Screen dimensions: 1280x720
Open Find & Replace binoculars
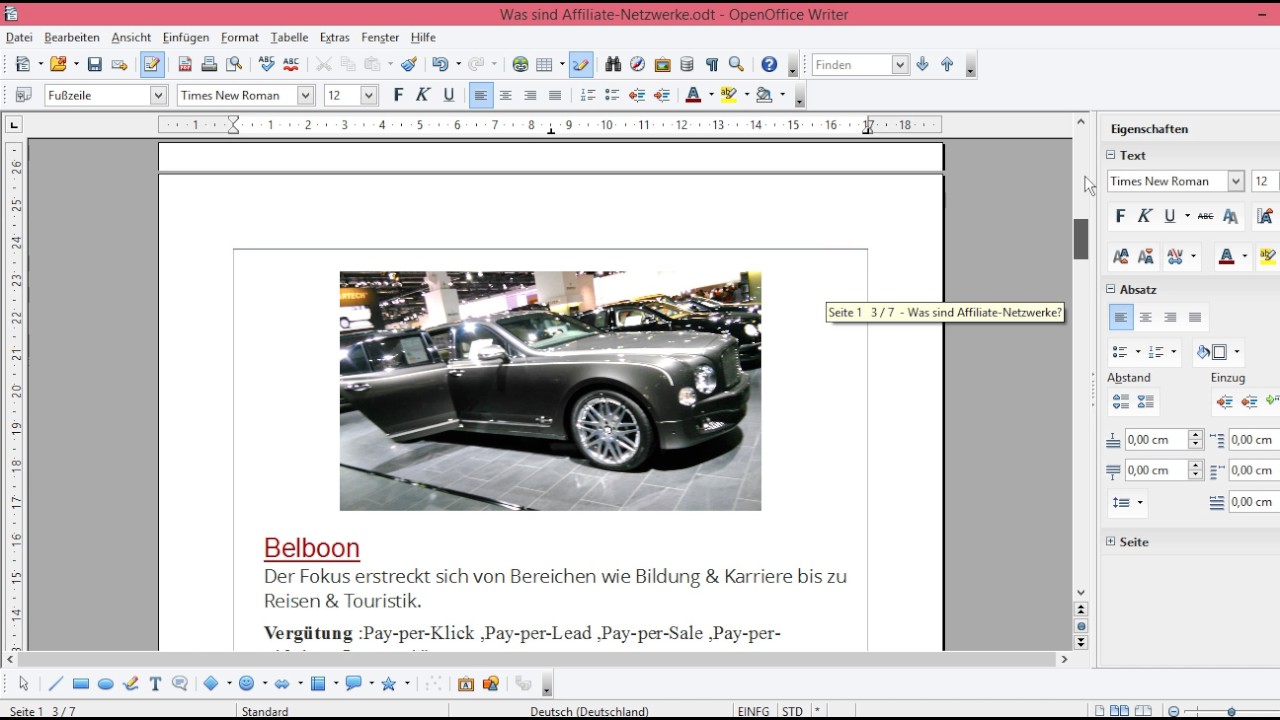(x=613, y=64)
